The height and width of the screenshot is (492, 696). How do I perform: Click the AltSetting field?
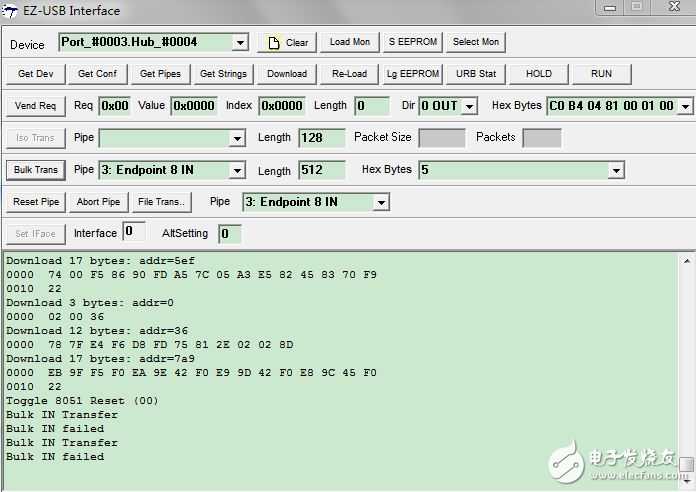coord(230,234)
